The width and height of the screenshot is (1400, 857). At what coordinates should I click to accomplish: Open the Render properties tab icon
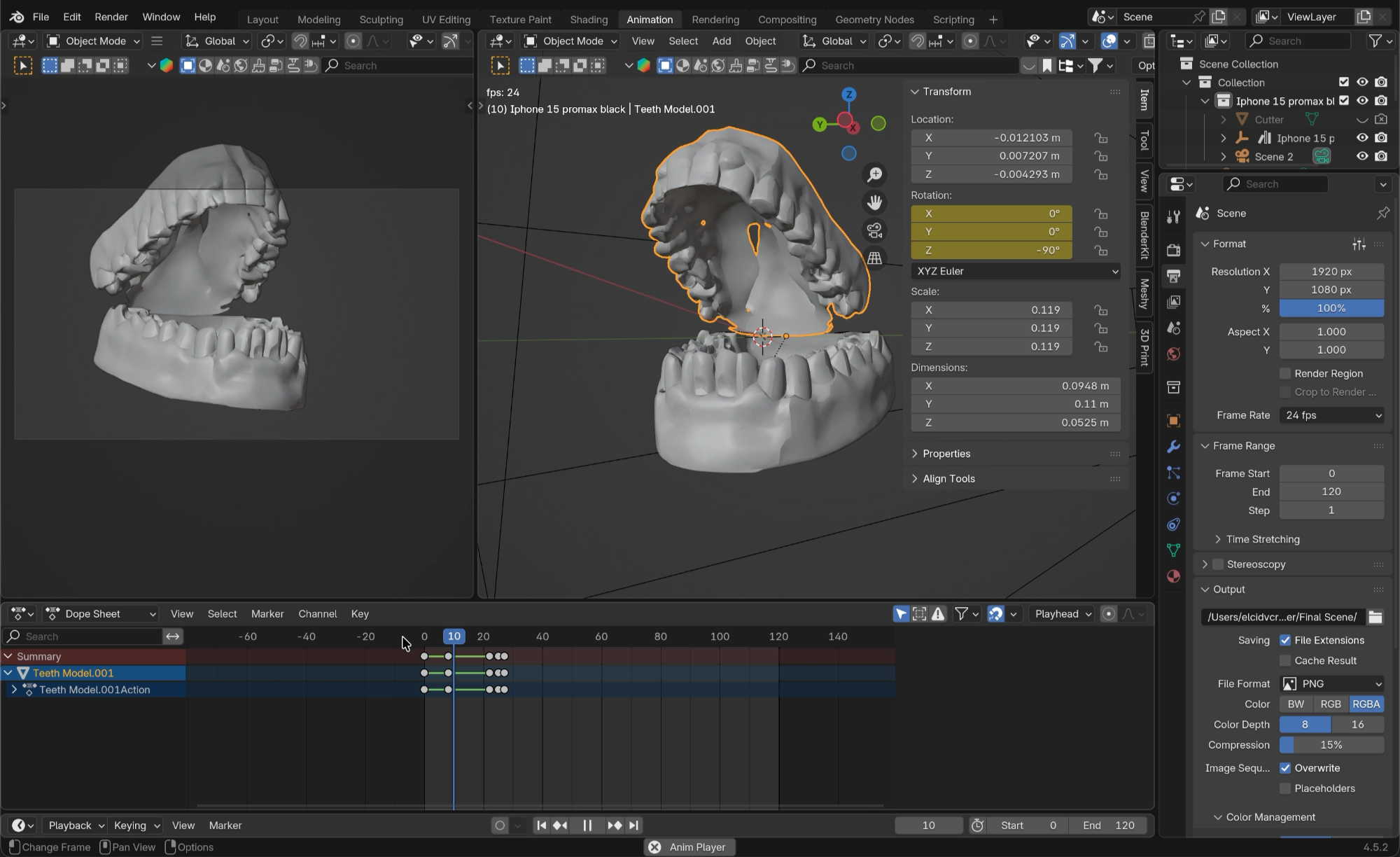coord(1174,250)
